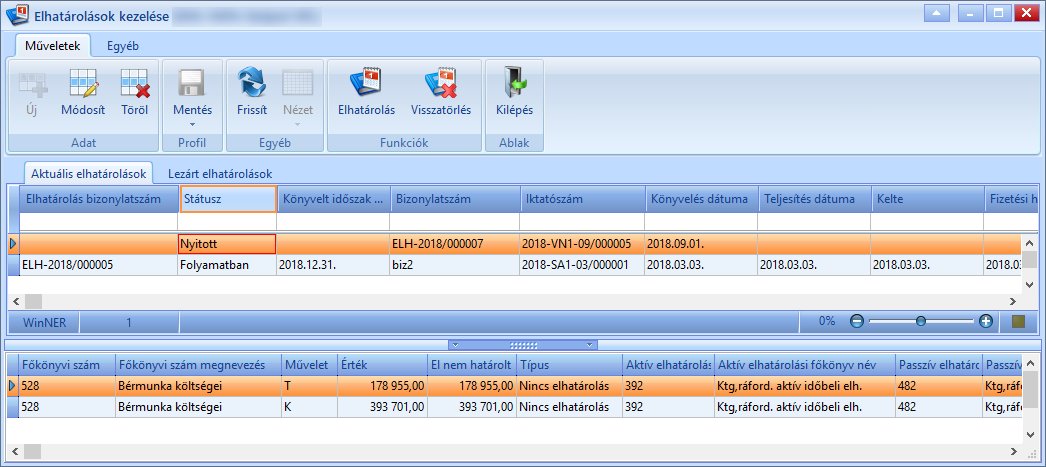Run the Elhatárolás function icon

(366, 83)
